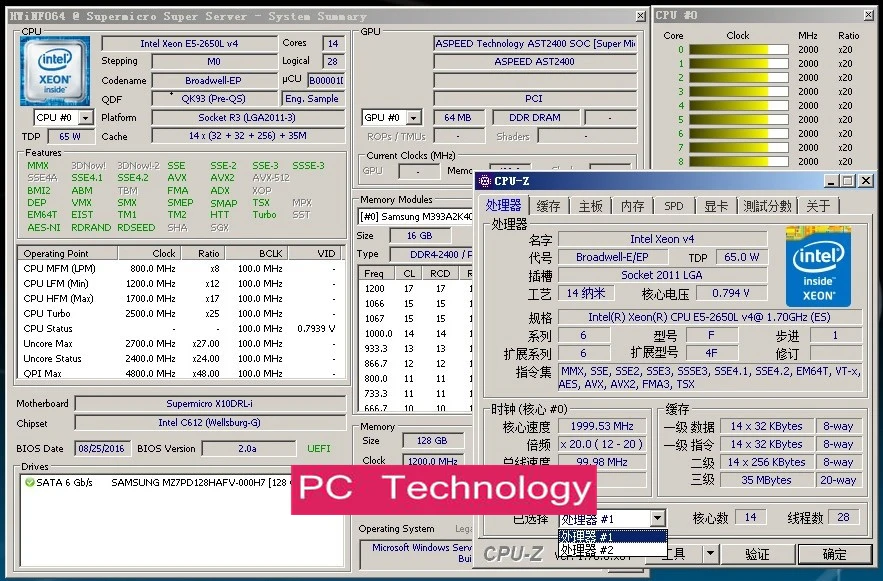Click the 1000.0 frequency row in memory table
Screen dimensions: 883x581
pos(416,334)
